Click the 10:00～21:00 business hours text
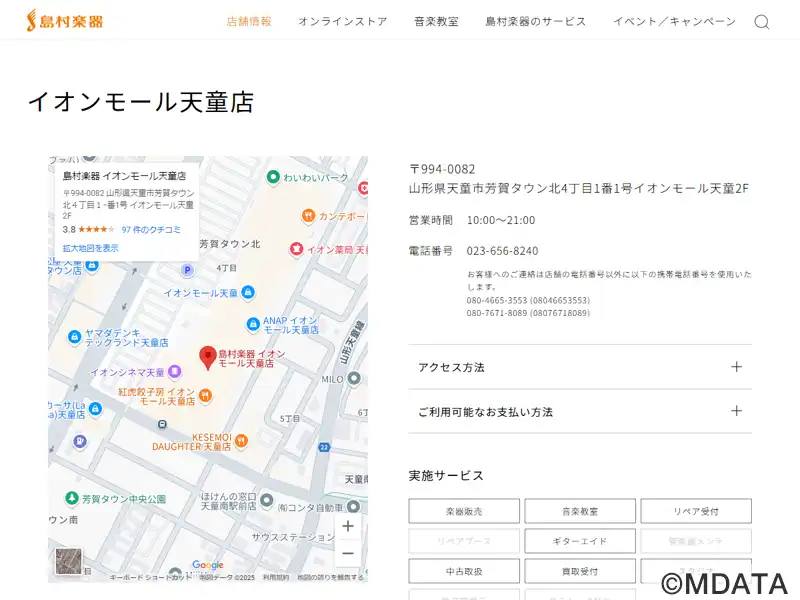 (501, 220)
